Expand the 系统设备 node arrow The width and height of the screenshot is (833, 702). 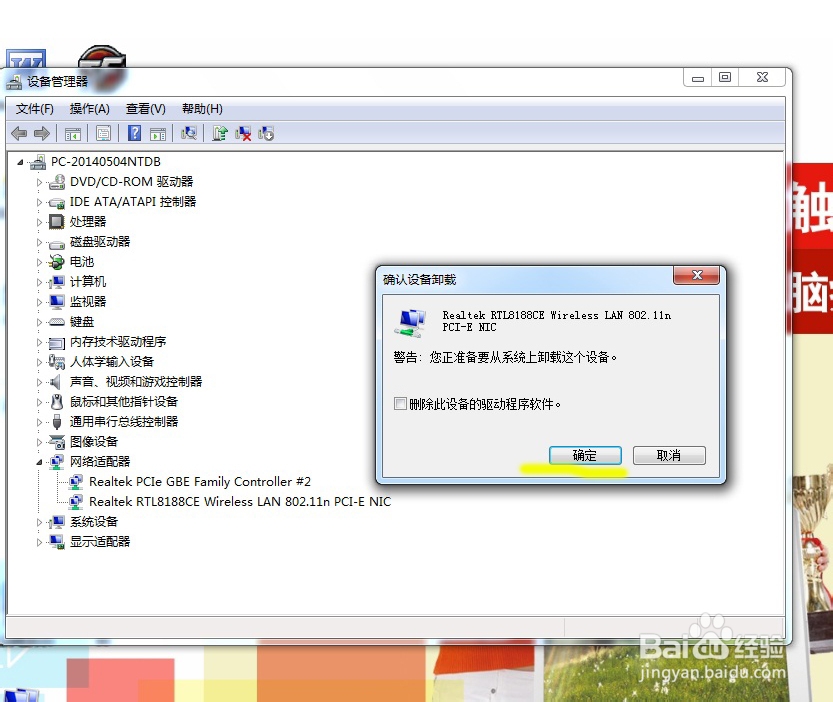coord(39,522)
